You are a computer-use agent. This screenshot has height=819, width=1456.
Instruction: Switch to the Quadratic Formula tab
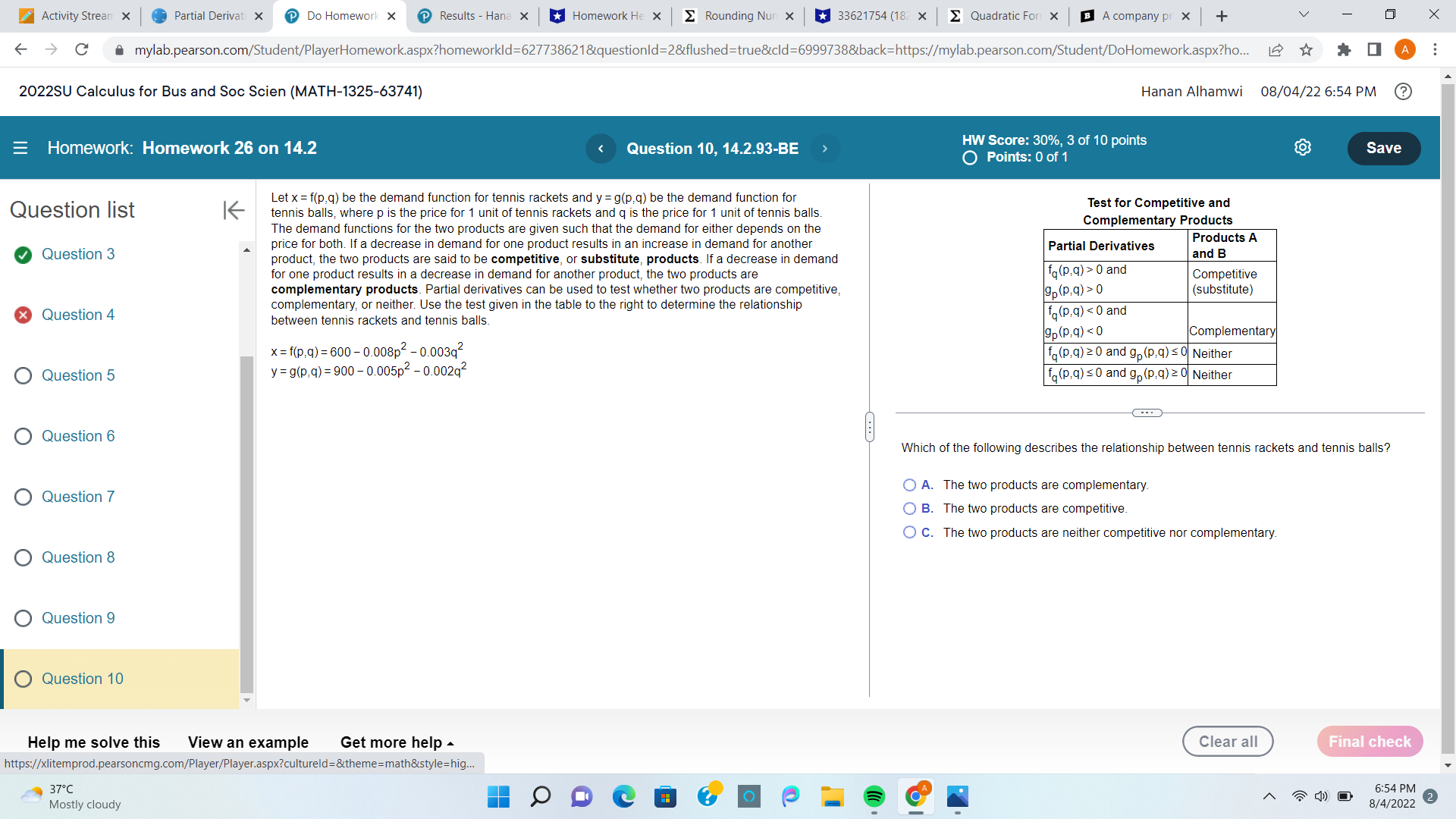click(x=1003, y=15)
